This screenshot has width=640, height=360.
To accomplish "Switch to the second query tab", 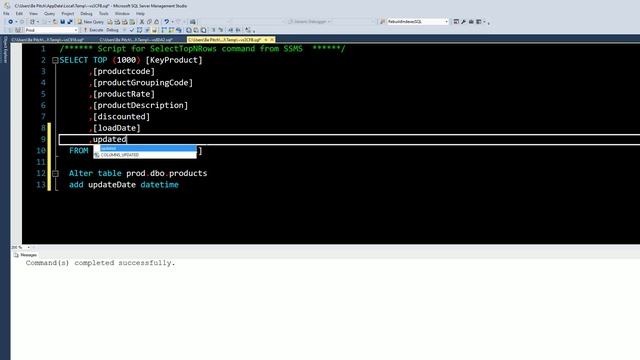I will point(136,40).
